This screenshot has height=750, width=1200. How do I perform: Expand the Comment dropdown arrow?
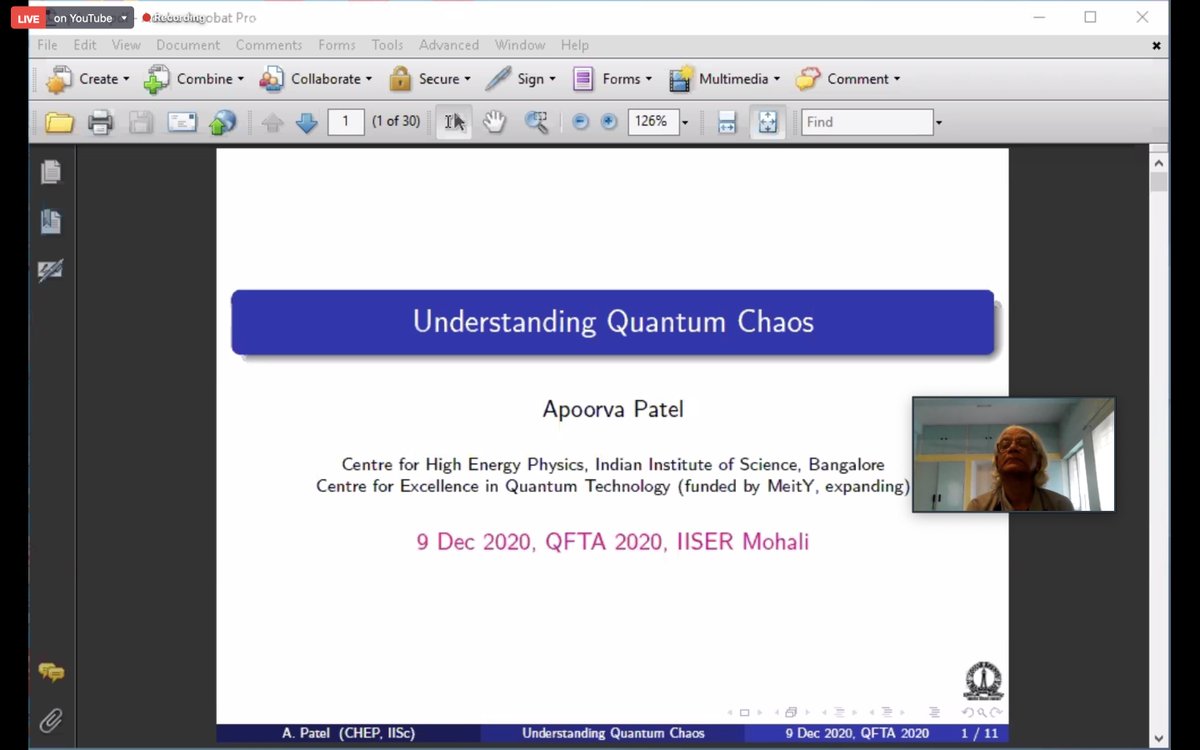click(897, 79)
